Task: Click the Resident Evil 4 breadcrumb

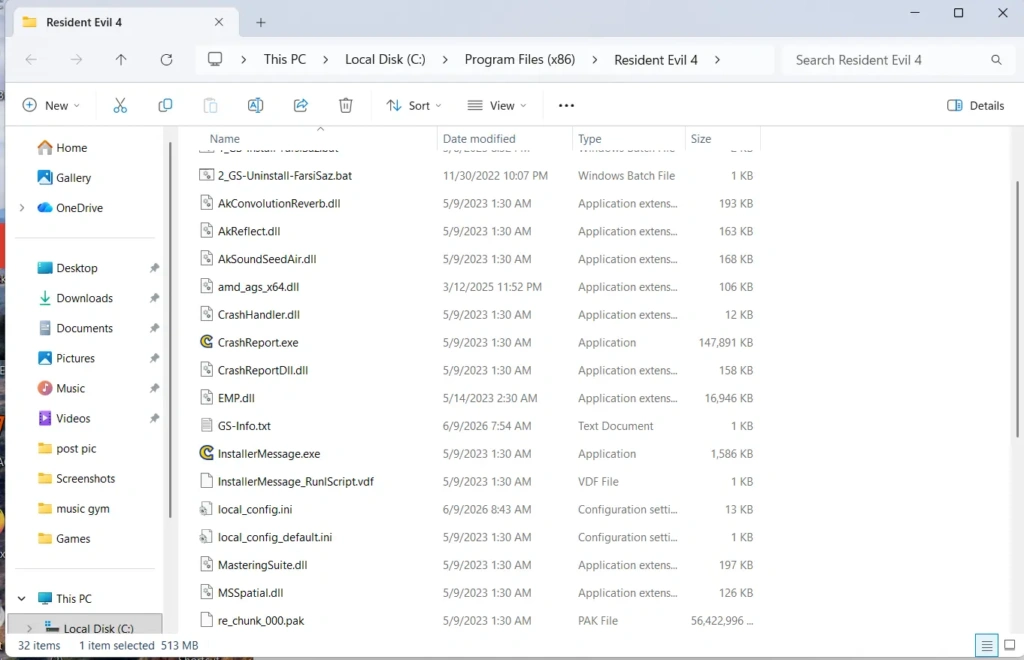Action: coord(656,59)
